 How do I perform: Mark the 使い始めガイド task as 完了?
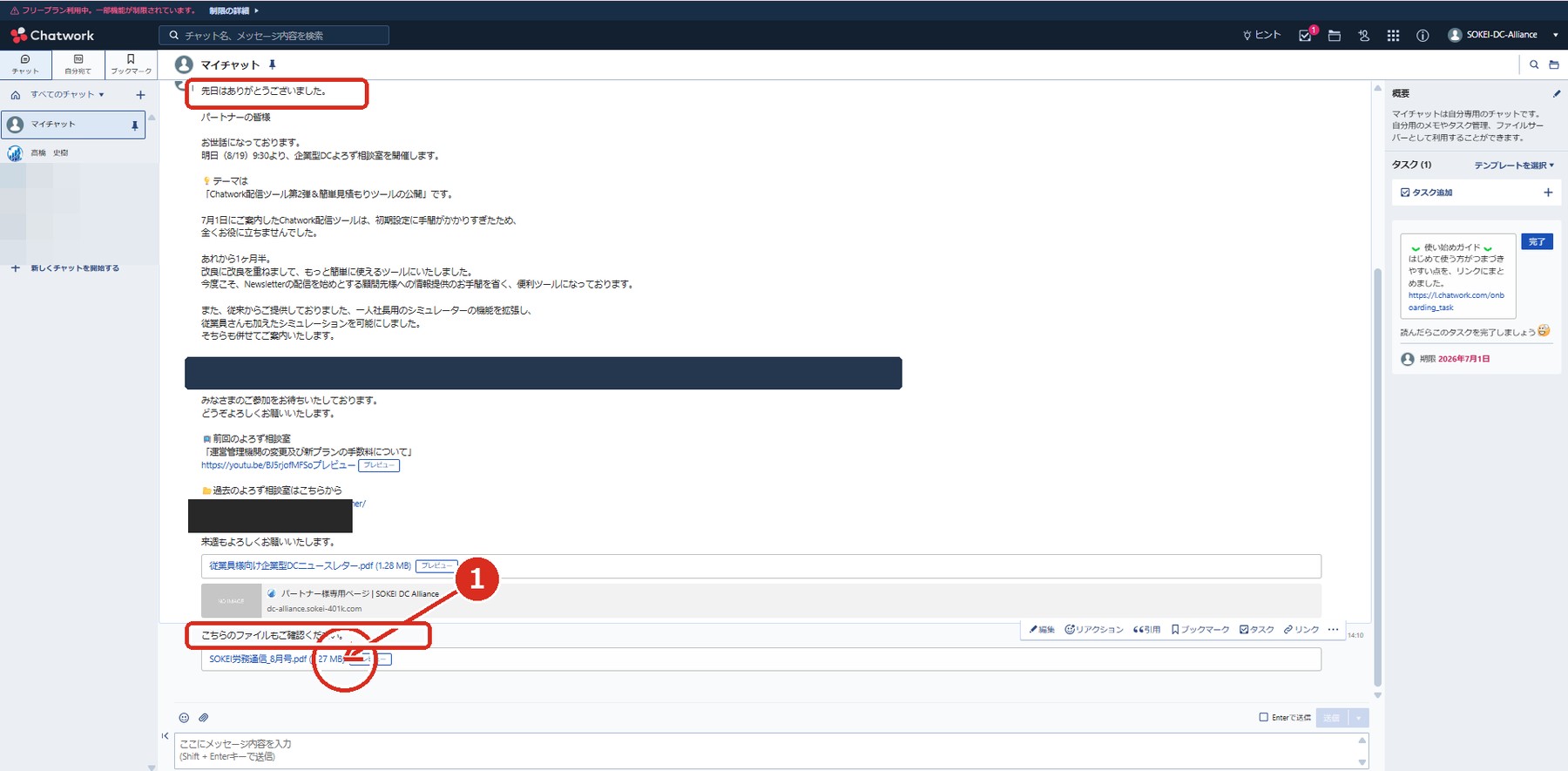1537,242
